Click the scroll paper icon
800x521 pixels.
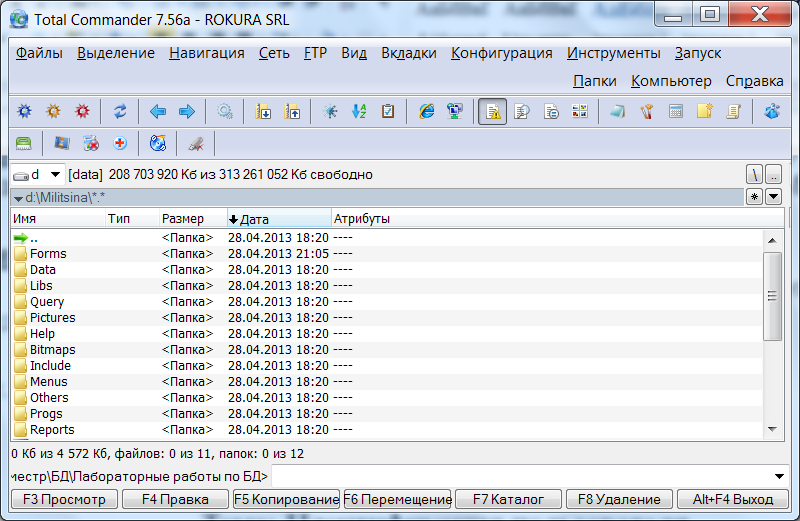coord(733,111)
